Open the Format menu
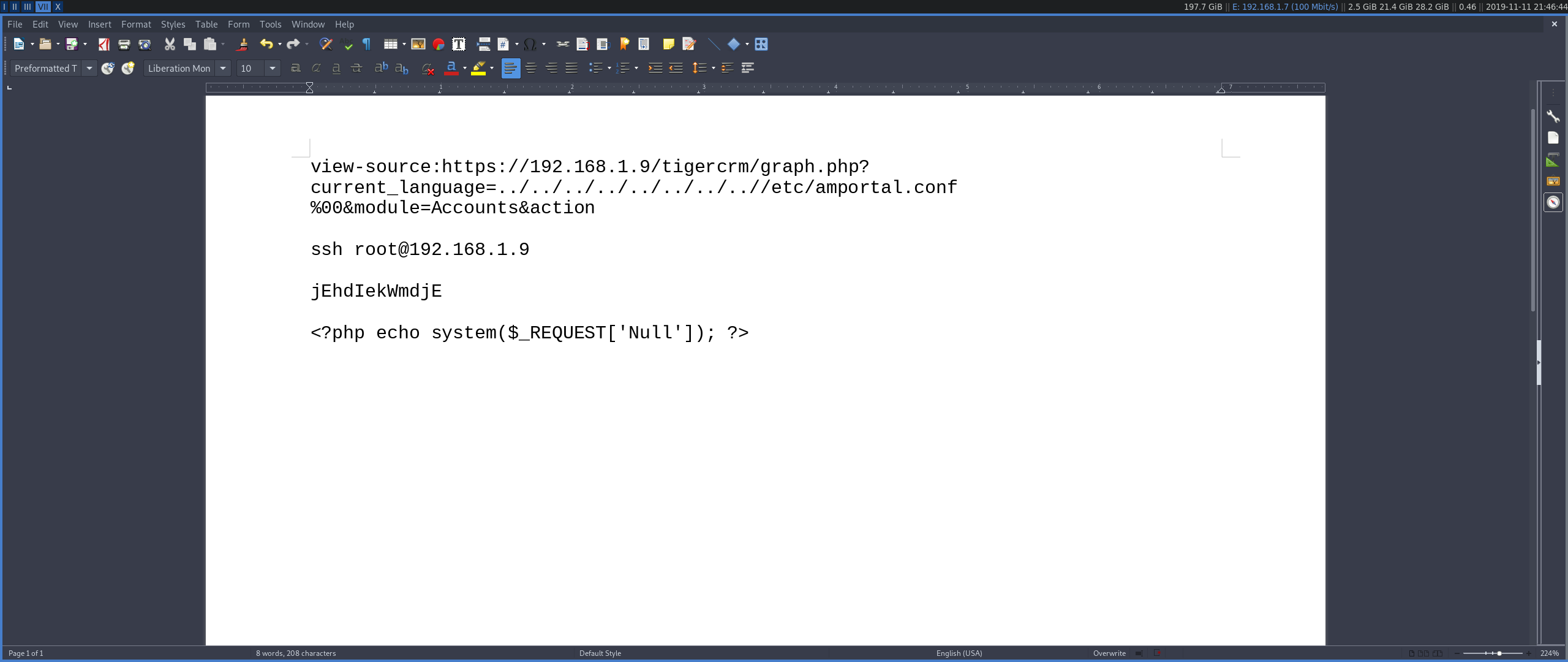 pos(136,25)
